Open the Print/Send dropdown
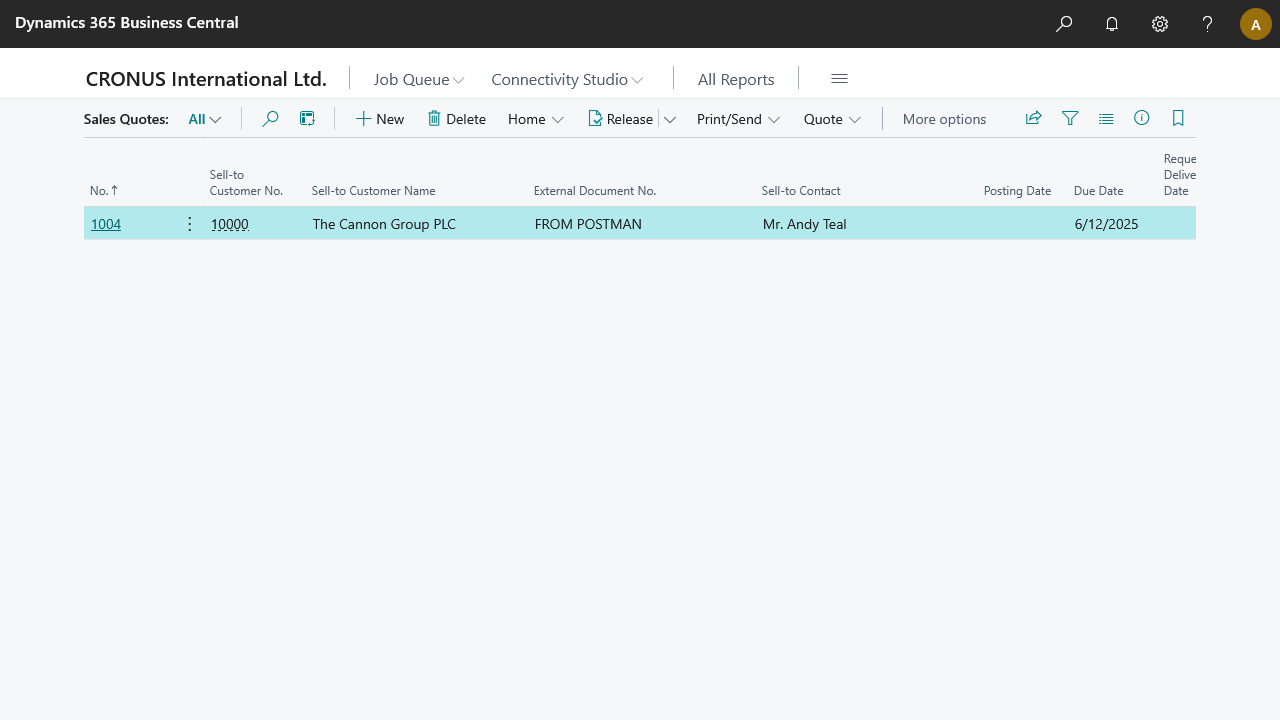Viewport: 1280px width, 720px height. pyautogui.click(x=738, y=119)
